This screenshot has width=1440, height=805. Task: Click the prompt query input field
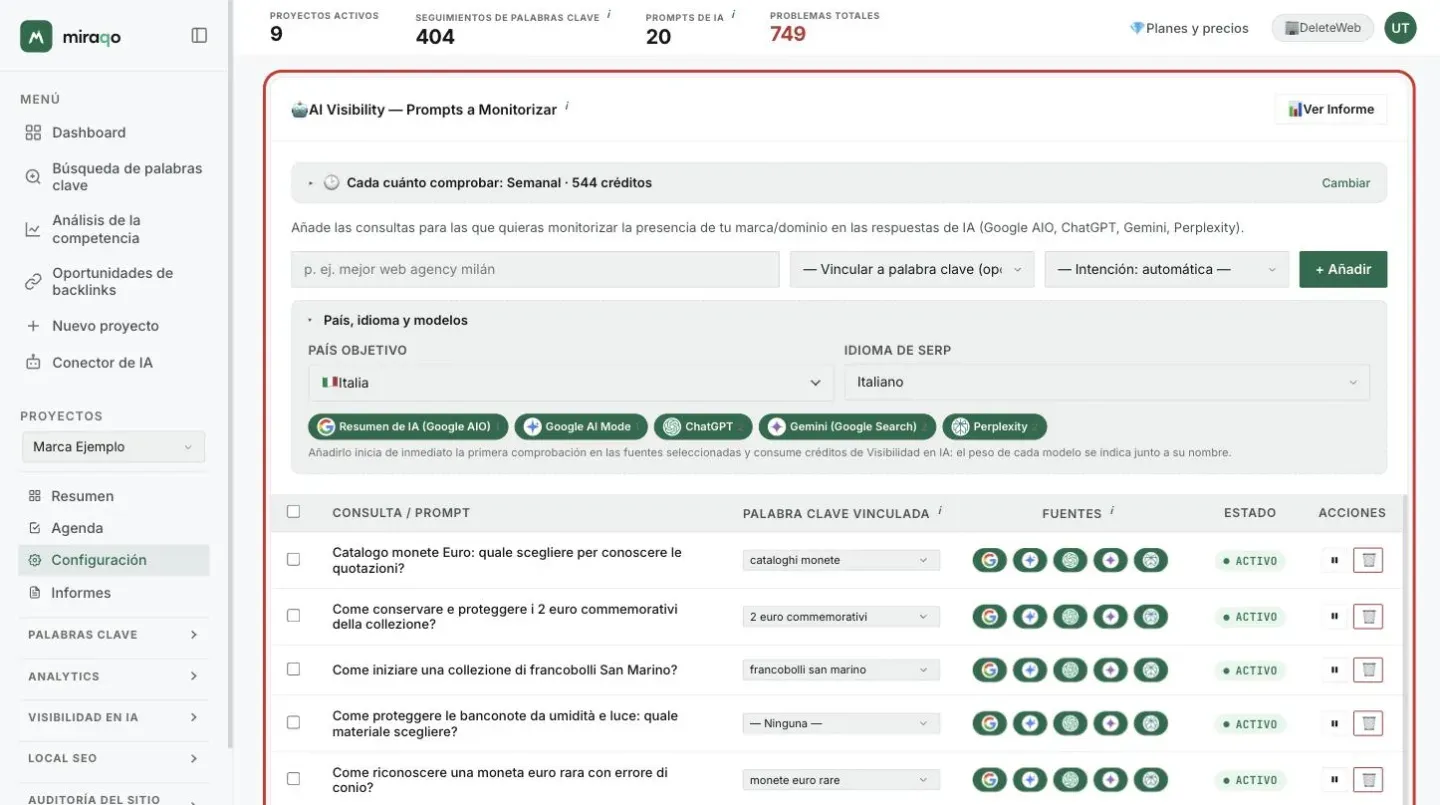535,269
